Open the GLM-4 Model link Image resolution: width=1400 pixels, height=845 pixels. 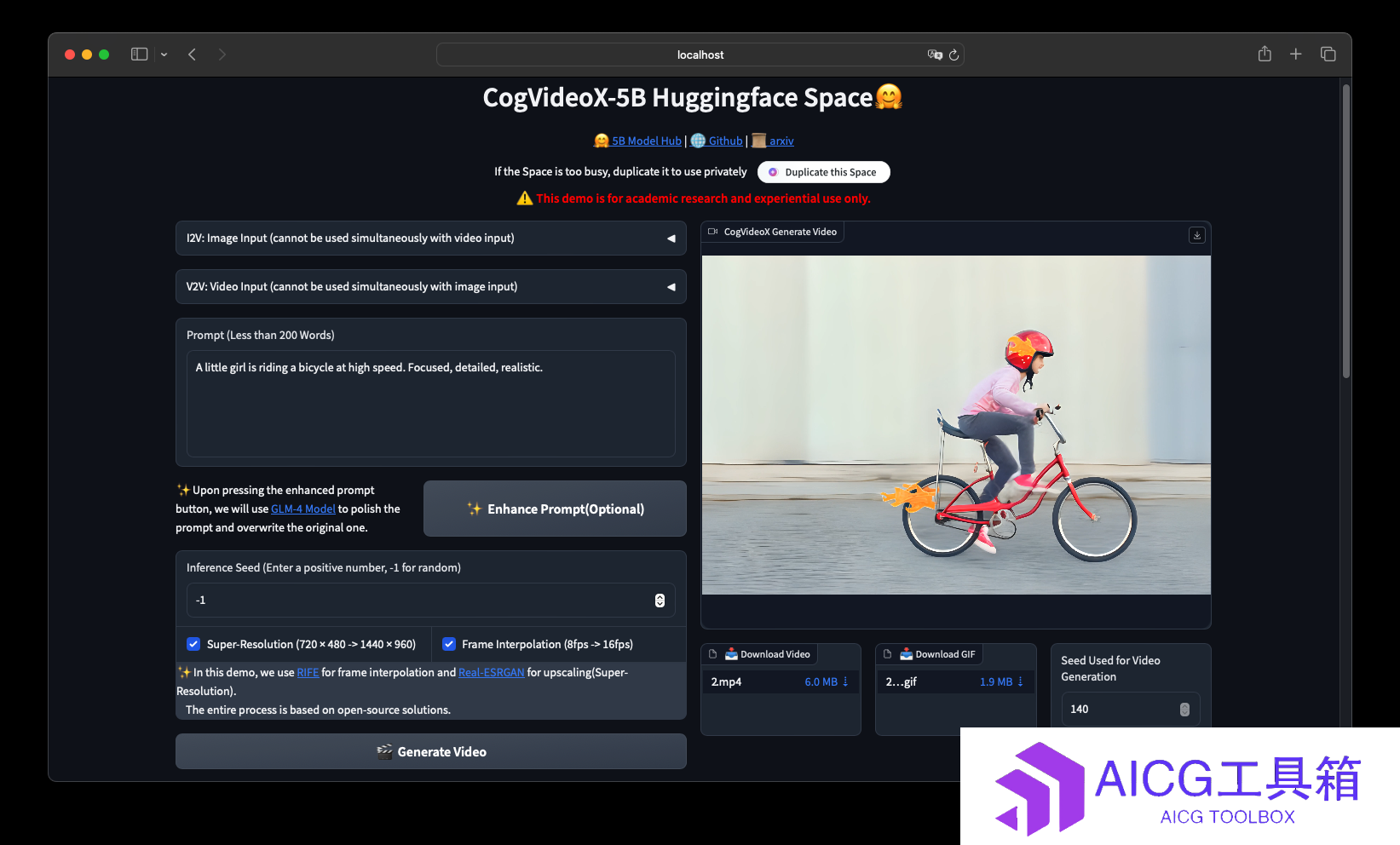[x=302, y=509]
